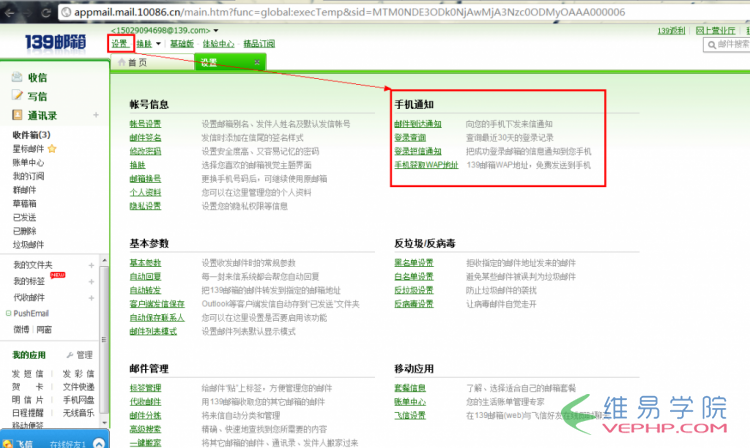
Task: Open 手机获取WAP地址 link
Action: 426,165
